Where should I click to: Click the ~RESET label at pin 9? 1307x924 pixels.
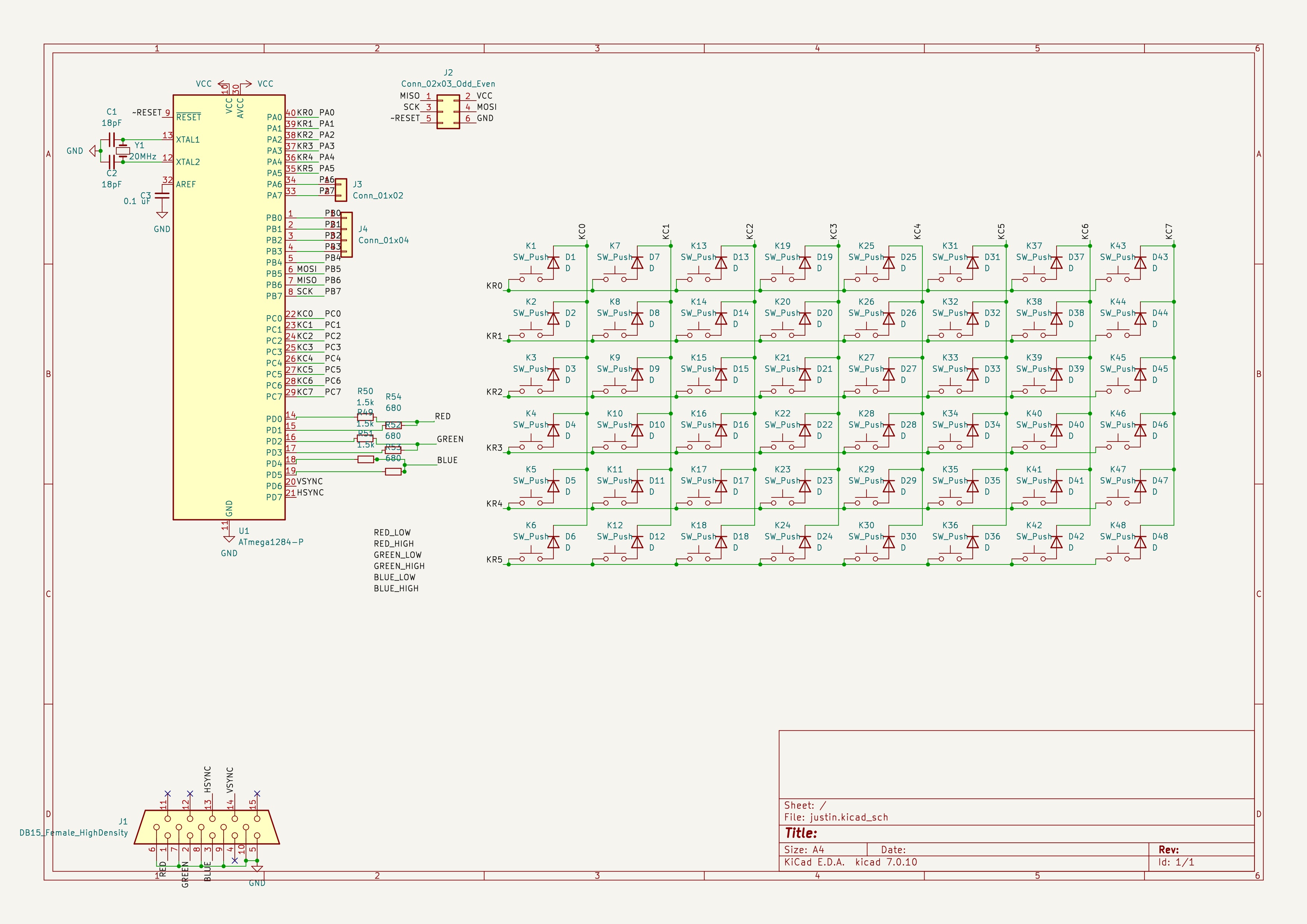(x=147, y=113)
